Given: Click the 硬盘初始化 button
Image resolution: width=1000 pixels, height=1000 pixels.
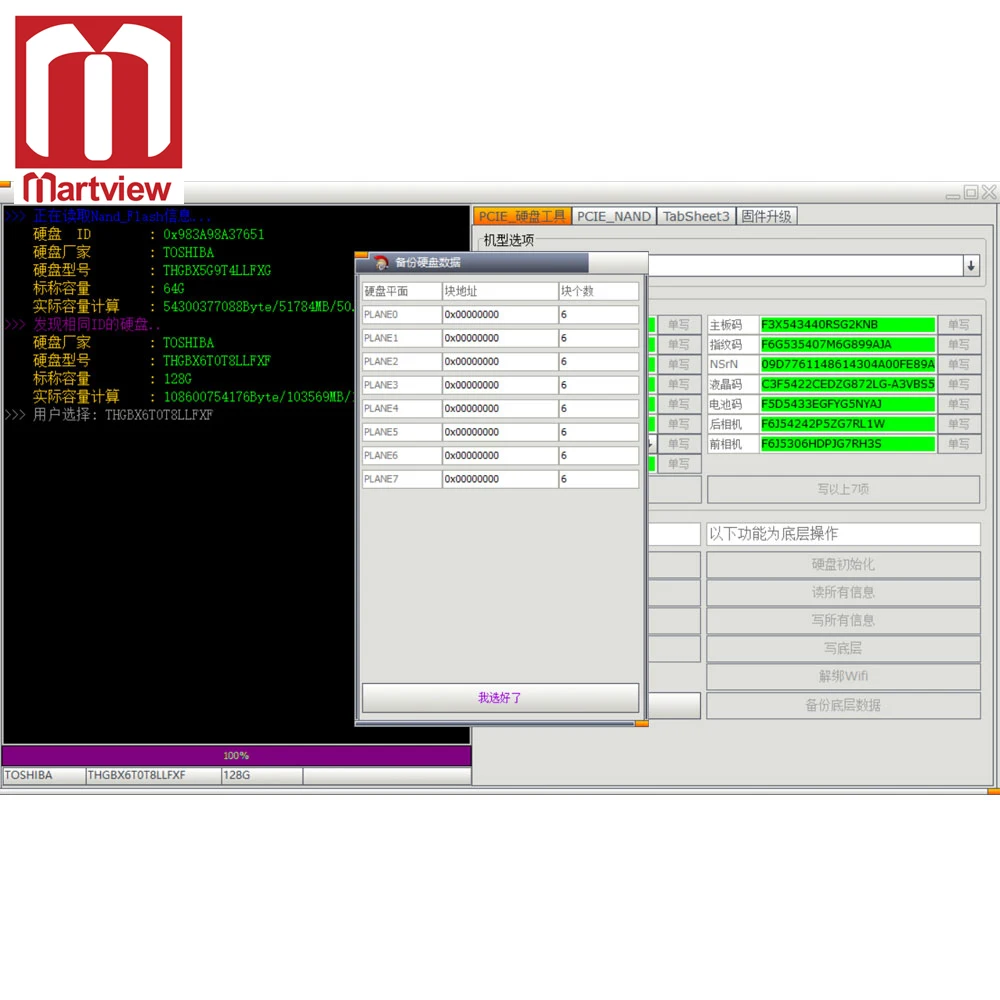Looking at the screenshot, I should coord(843,564).
